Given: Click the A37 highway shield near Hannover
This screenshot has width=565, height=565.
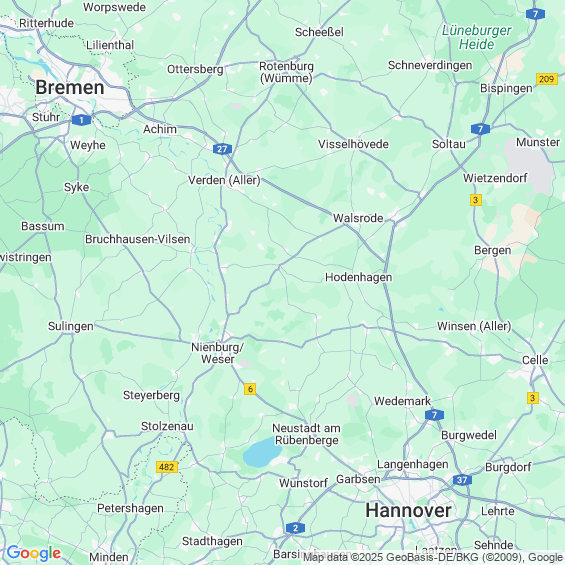Looking at the screenshot, I should click(462, 480).
